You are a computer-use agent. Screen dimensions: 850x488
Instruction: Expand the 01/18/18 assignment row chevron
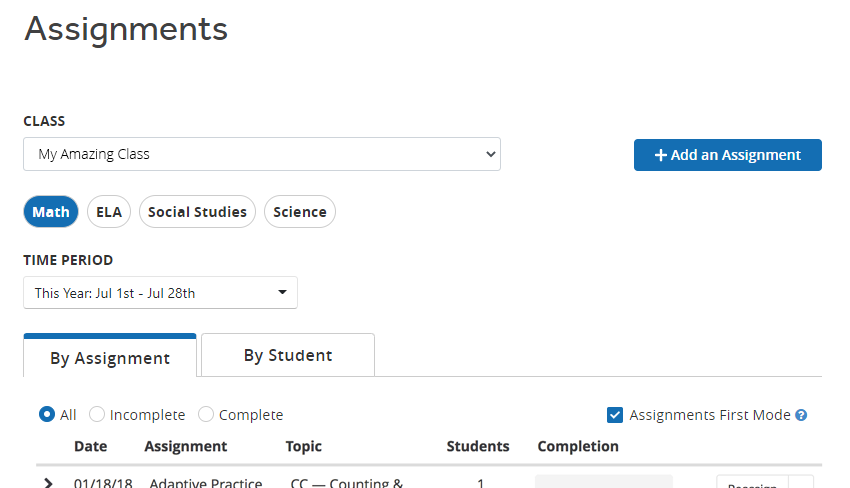click(48, 483)
